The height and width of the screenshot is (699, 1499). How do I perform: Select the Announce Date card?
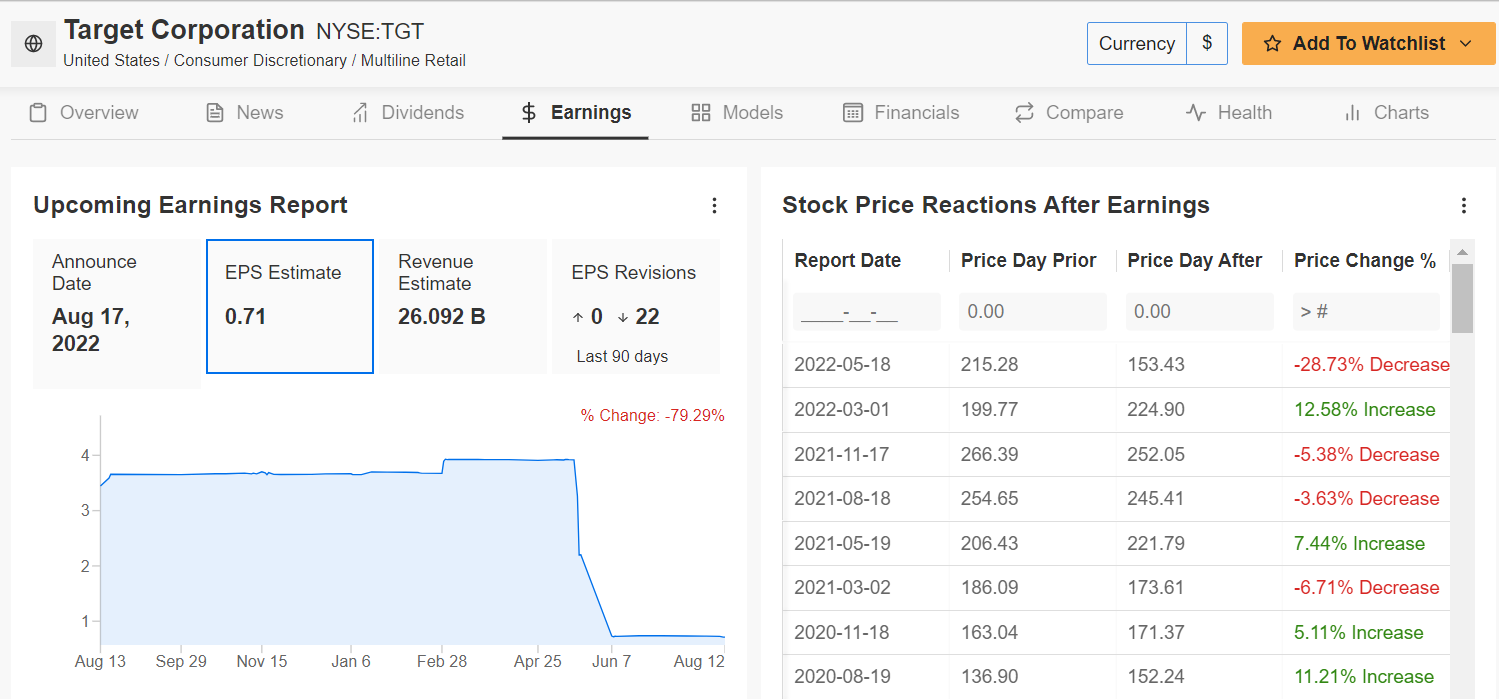coord(117,313)
